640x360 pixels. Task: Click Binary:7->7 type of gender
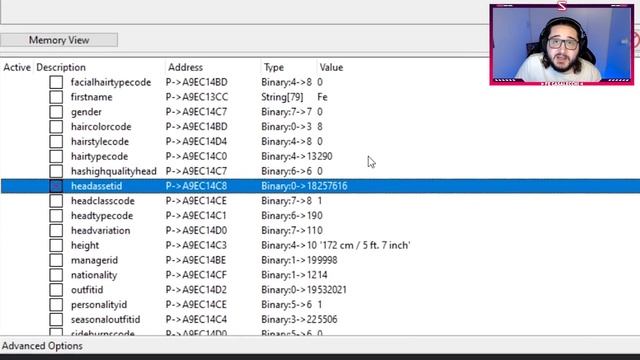click(x=287, y=112)
